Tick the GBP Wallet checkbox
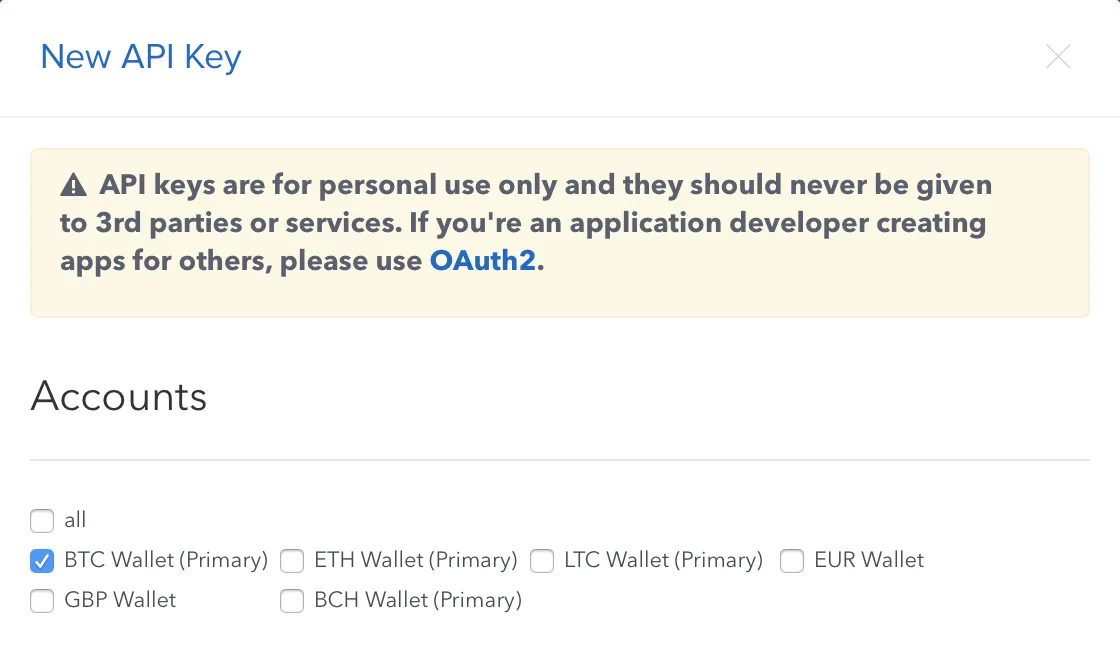This screenshot has width=1120, height=670. tap(42, 601)
